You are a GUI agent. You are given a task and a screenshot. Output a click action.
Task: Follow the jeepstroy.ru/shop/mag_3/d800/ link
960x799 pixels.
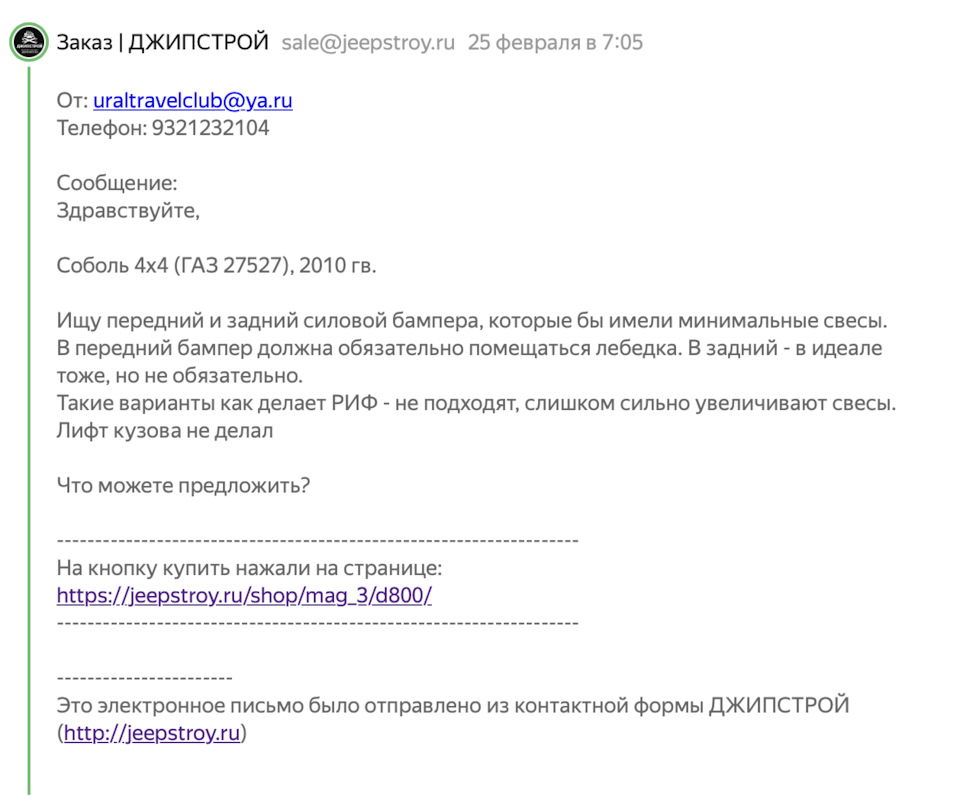tap(244, 595)
